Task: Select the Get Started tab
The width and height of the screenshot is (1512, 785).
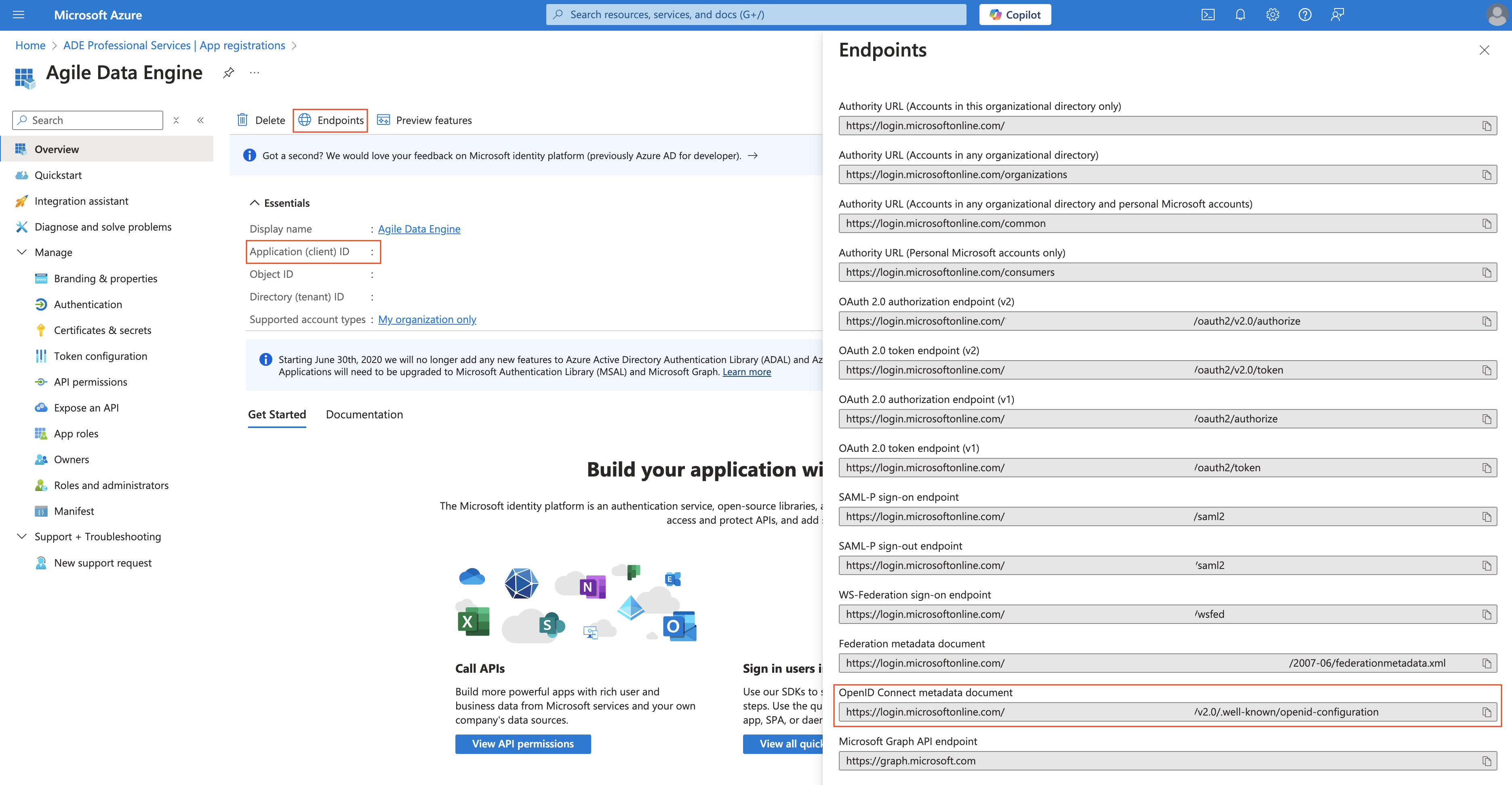Action: coord(276,414)
